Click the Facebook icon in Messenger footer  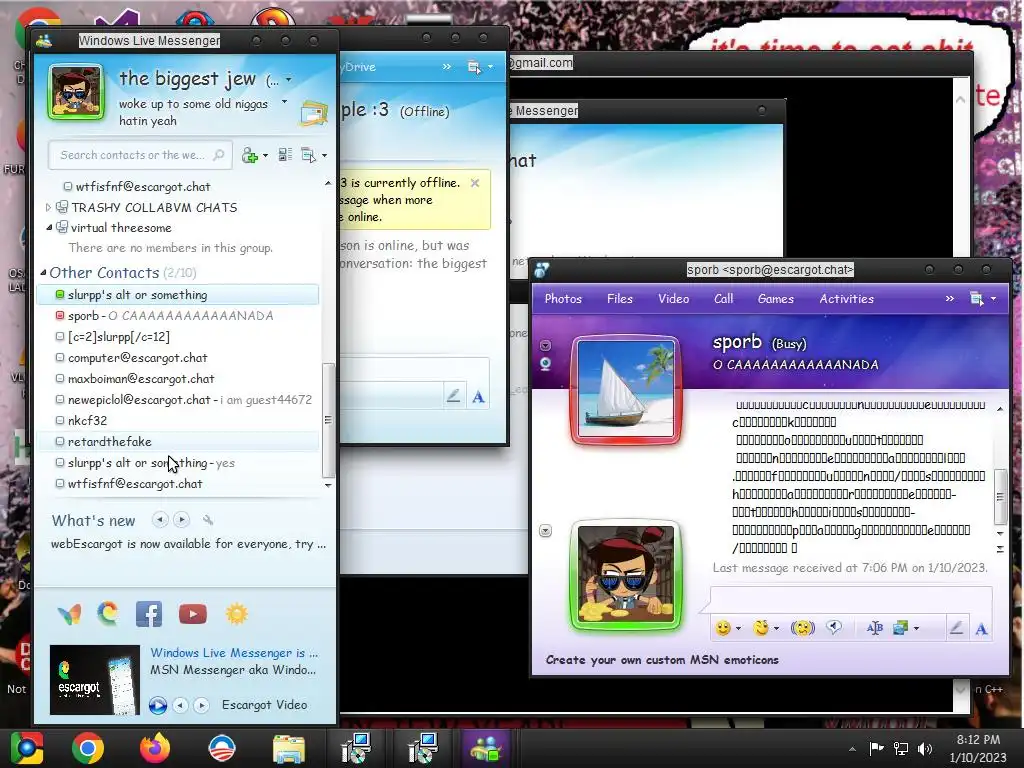click(149, 614)
